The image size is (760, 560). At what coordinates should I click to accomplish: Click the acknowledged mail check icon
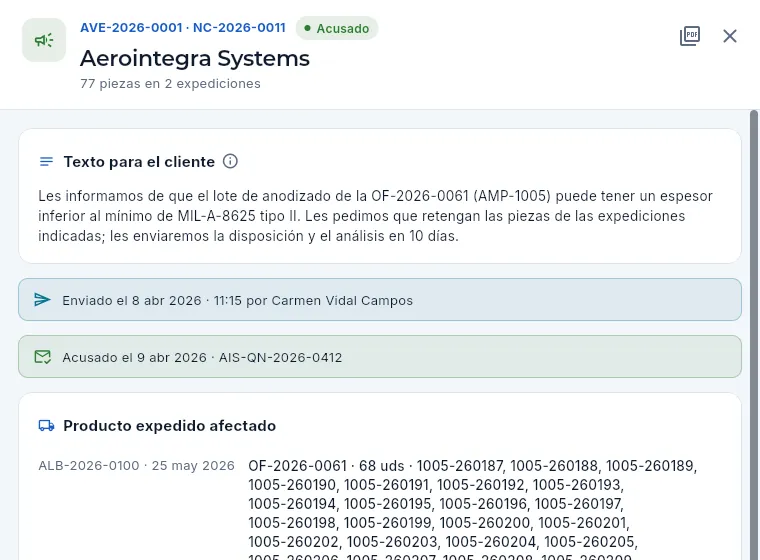point(43,357)
